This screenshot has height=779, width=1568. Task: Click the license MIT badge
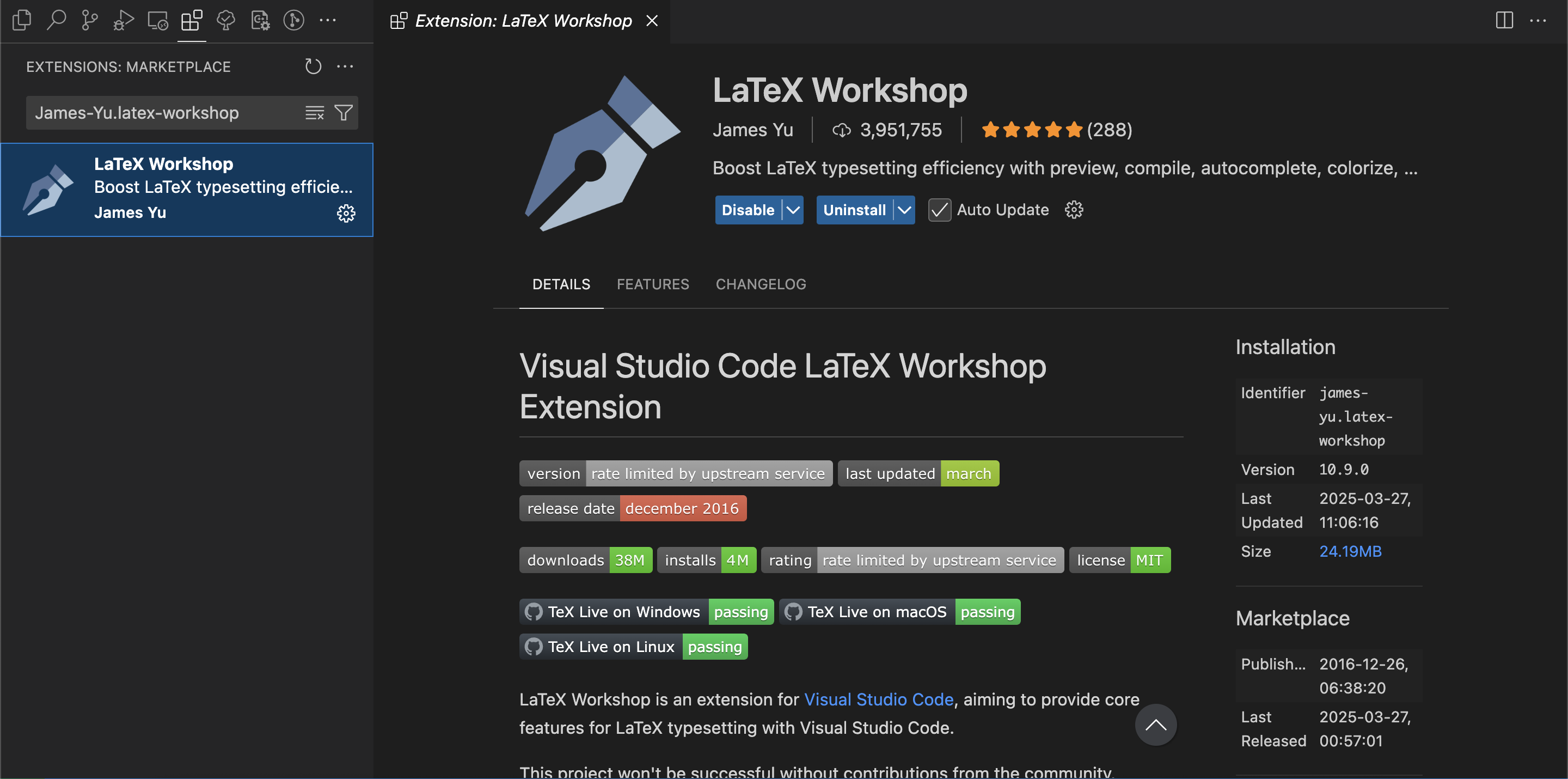[x=1119, y=559]
